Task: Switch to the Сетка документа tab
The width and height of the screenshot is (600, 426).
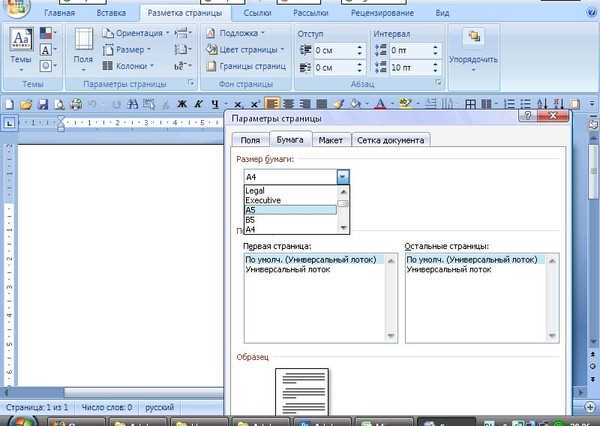Action: click(390, 140)
